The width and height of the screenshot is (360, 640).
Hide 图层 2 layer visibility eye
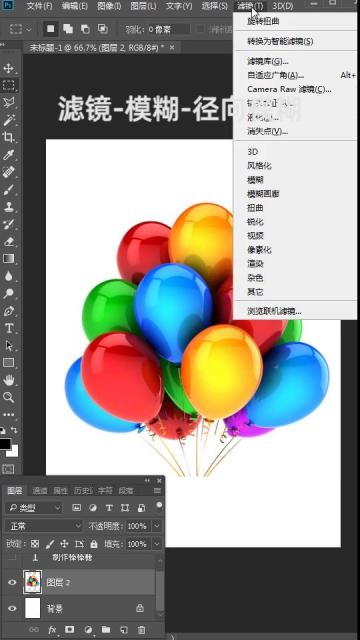(x=12, y=582)
